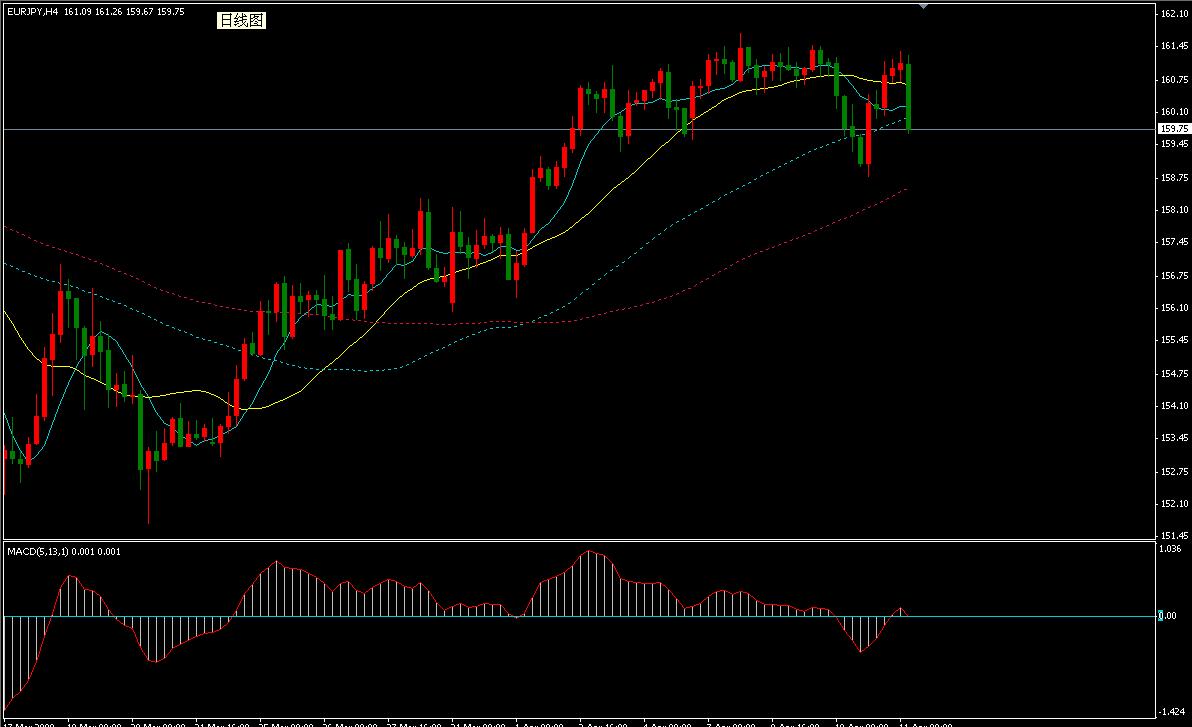Click the MACD scale value 1.036
Image resolution: width=1192 pixels, height=727 pixels.
pyautogui.click(x=1171, y=548)
